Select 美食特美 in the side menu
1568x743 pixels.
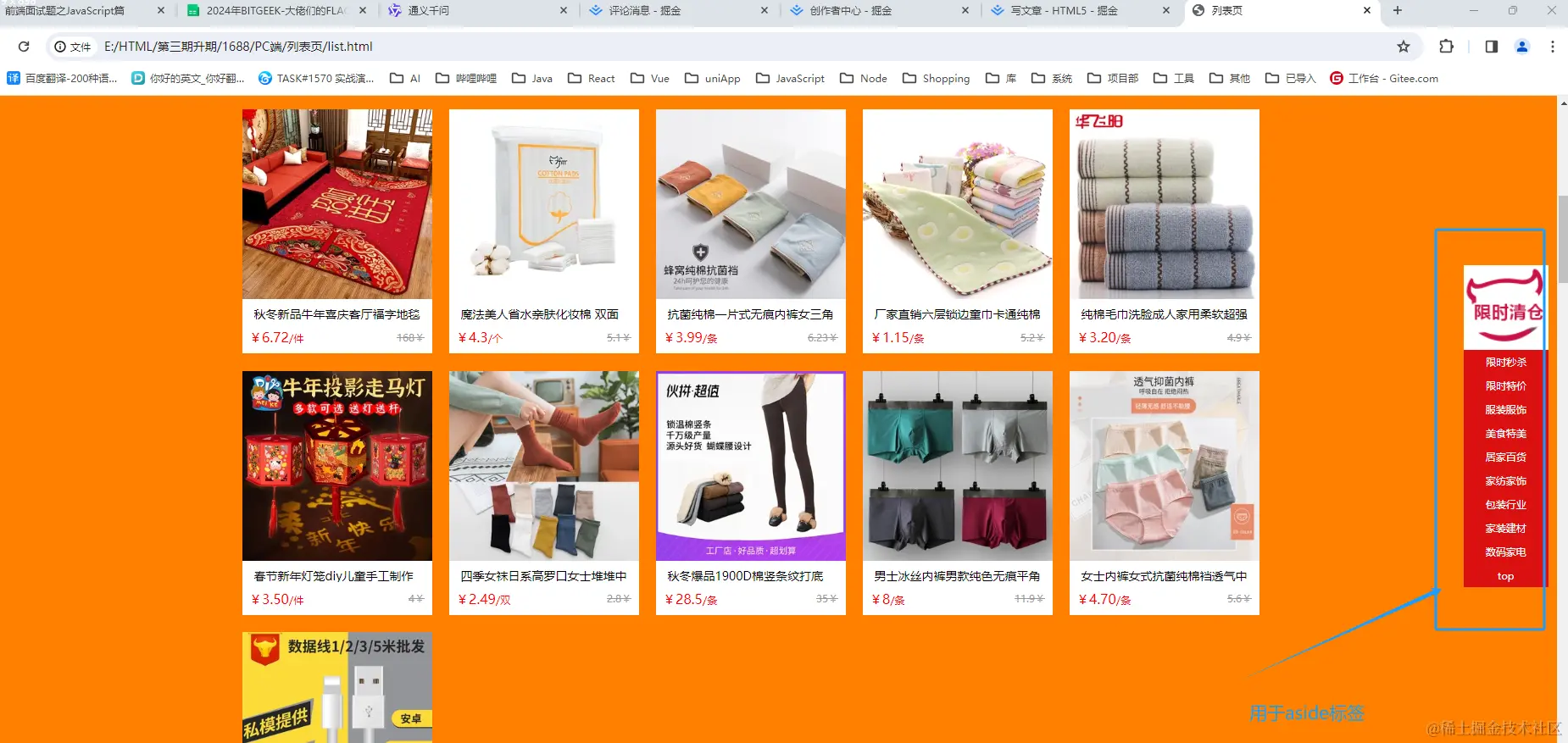(x=1505, y=433)
